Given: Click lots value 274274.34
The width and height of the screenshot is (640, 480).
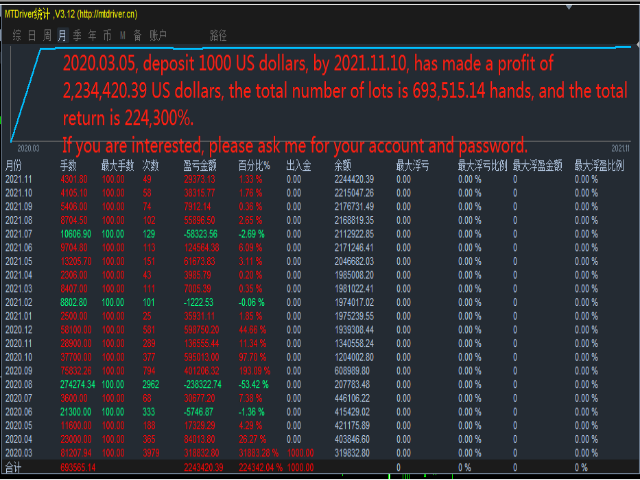Looking at the screenshot, I should 78,384.
